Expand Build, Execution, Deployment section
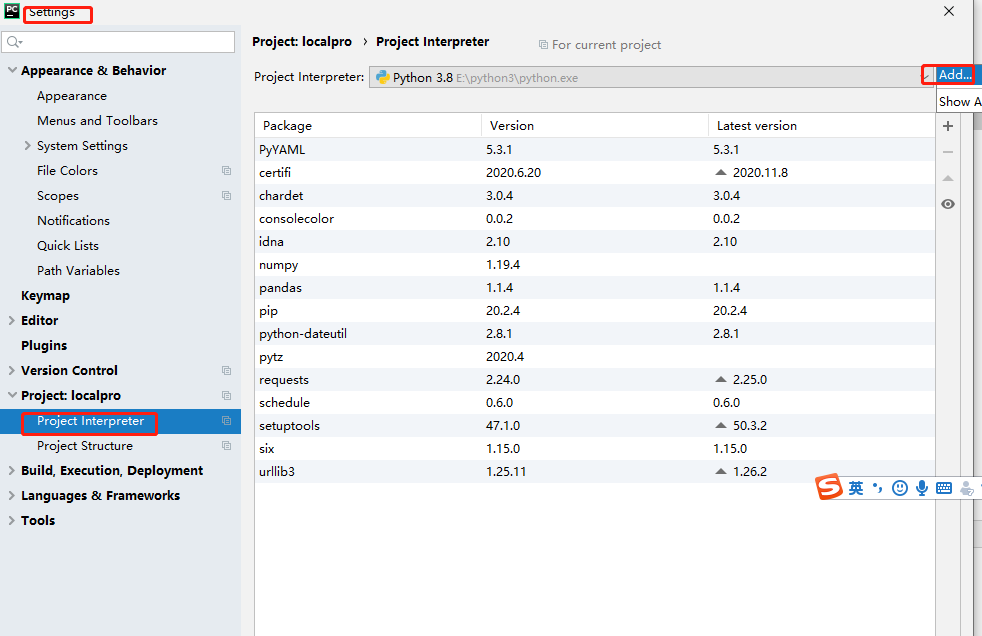The image size is (982, 636). (x=11, y=470)
